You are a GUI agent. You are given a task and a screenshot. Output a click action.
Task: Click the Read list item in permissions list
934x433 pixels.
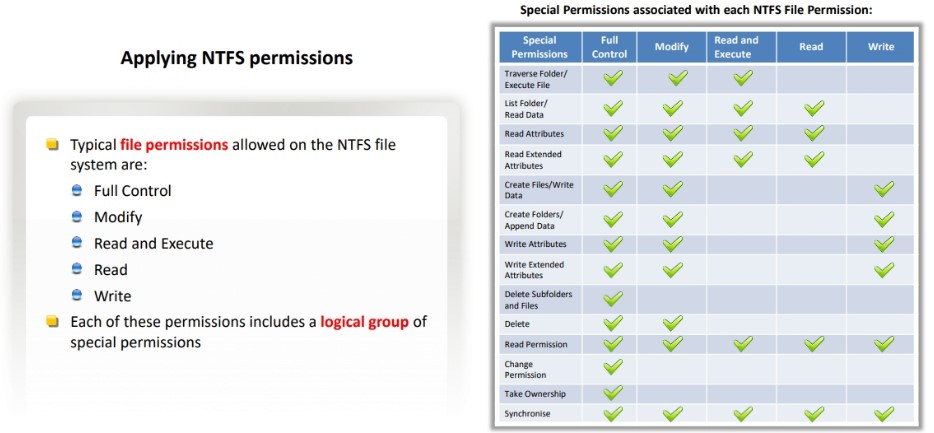pos(111,270)
